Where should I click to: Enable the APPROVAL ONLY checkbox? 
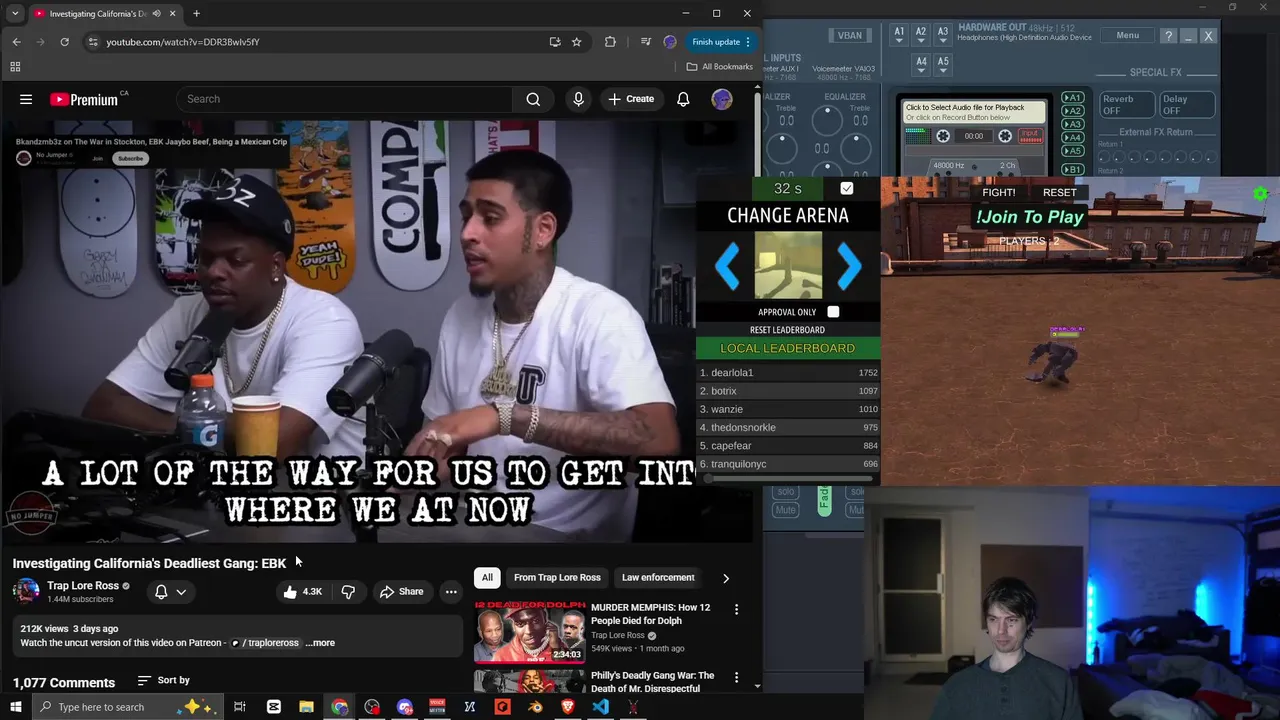click(x=833, y=312)
